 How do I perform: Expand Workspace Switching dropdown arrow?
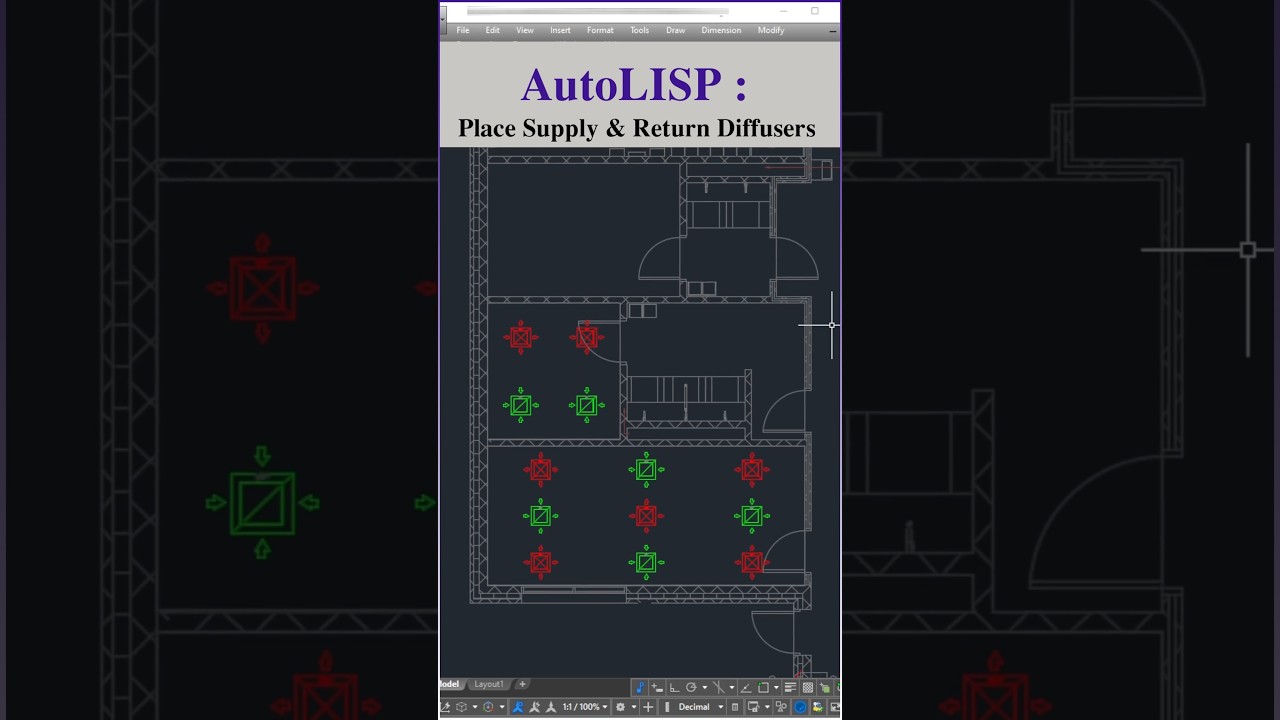(x=634, y=707)
